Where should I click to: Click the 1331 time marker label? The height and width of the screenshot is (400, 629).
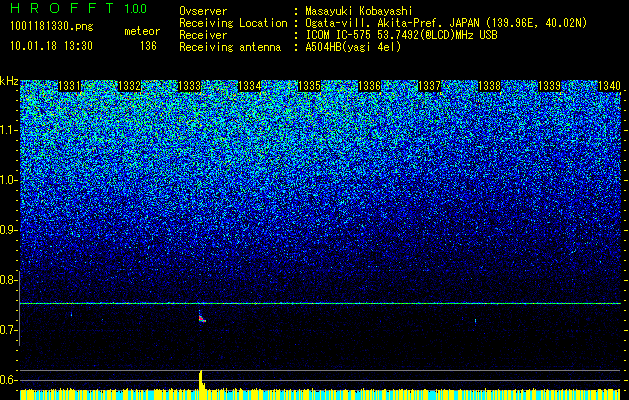click(x=69, y=86)
